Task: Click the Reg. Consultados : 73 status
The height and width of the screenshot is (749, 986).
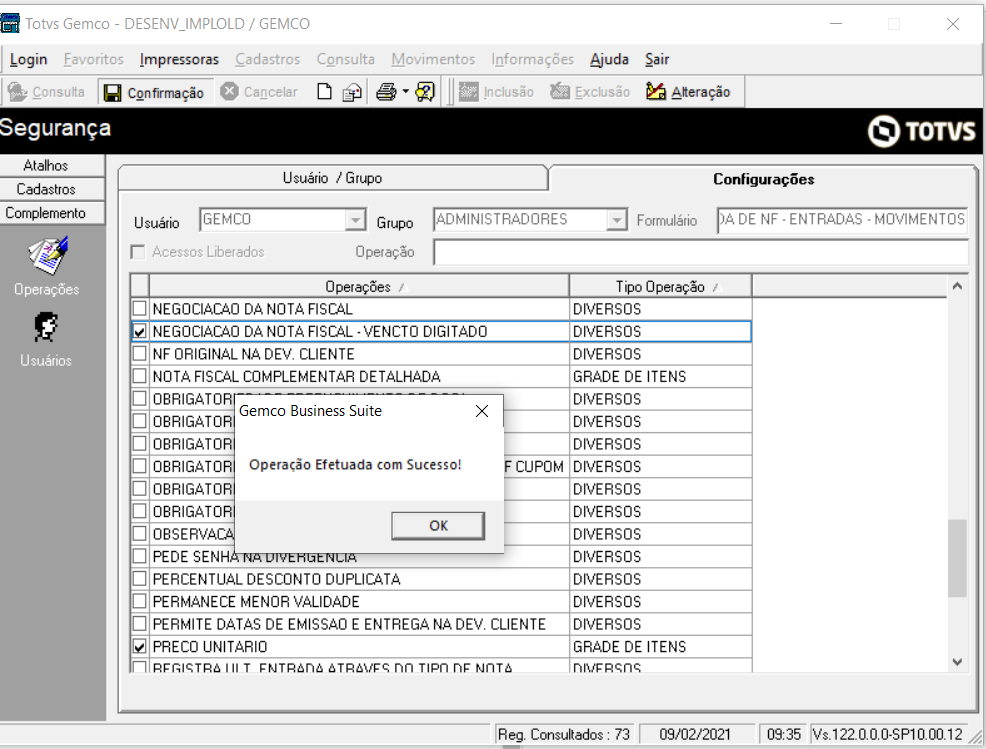Action: [x=563, y=735]
